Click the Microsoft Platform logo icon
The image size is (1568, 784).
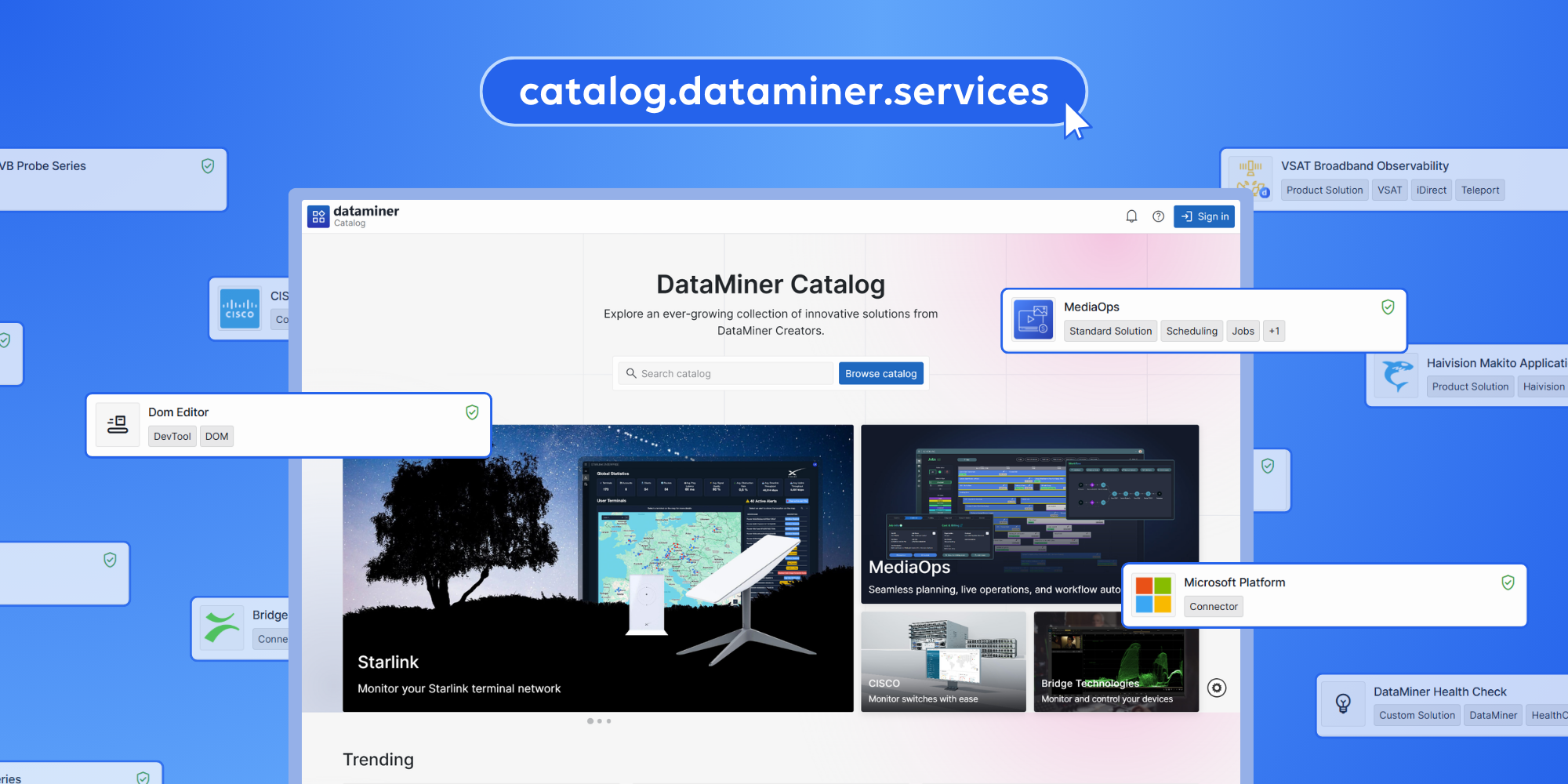pos(1153,595)
